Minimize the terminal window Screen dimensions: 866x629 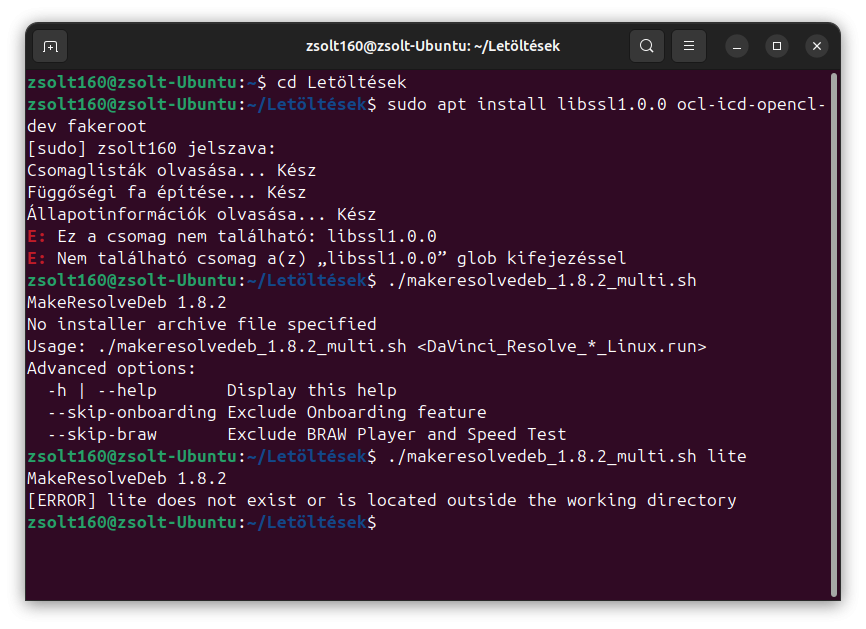737,46
